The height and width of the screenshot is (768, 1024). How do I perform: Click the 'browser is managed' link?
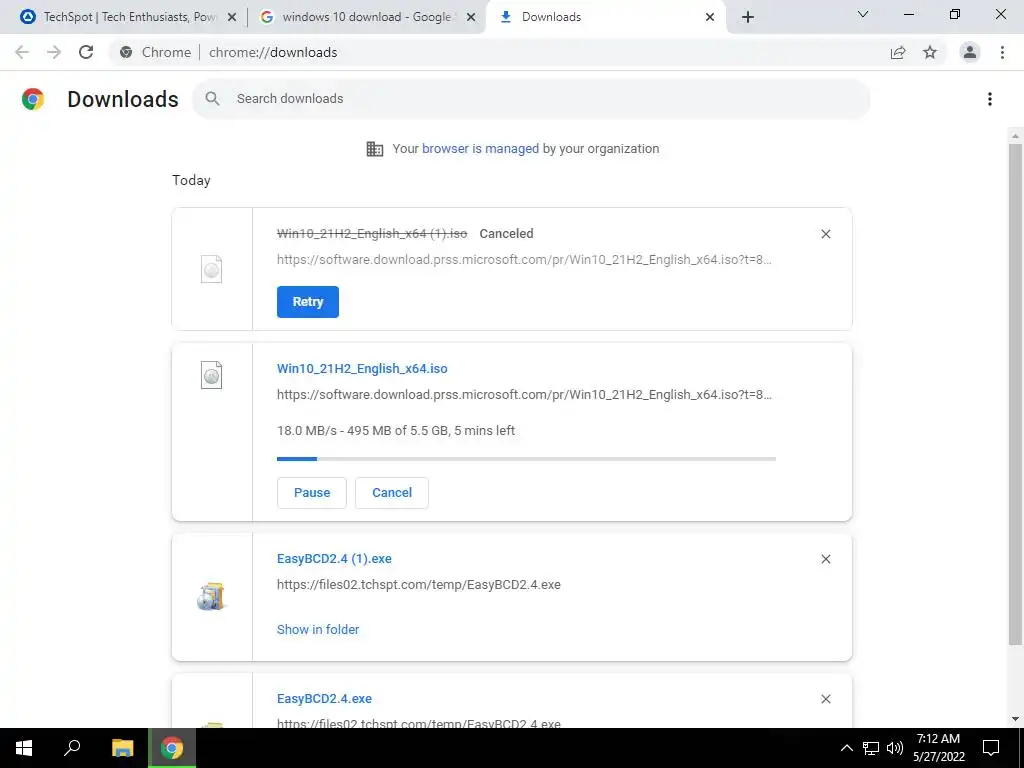(481, 149)
